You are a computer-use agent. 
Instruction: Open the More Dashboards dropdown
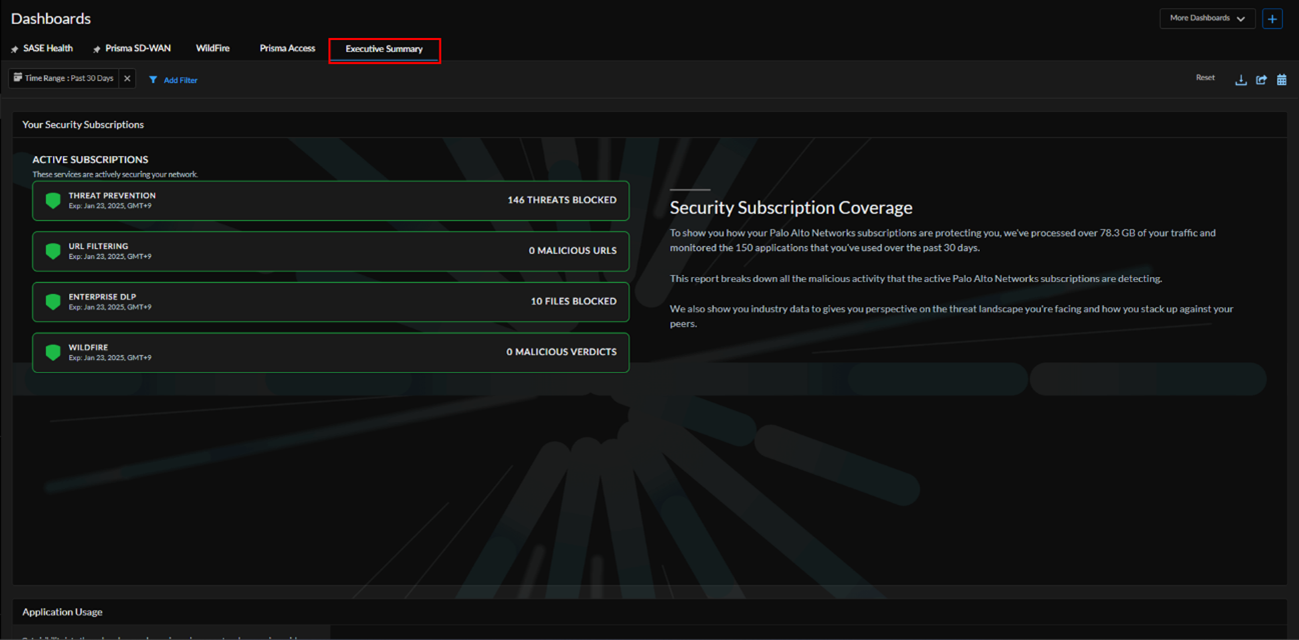[x=1207, y=19]
